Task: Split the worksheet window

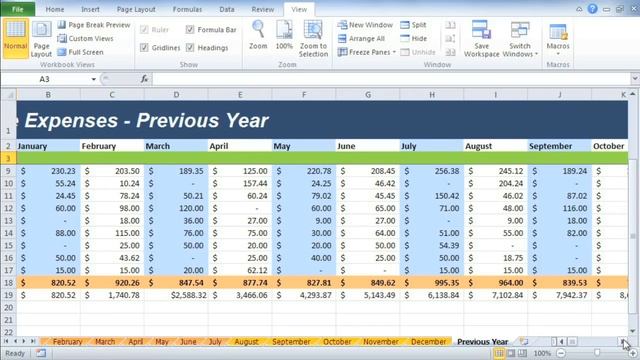Action: tap(413, 25)
